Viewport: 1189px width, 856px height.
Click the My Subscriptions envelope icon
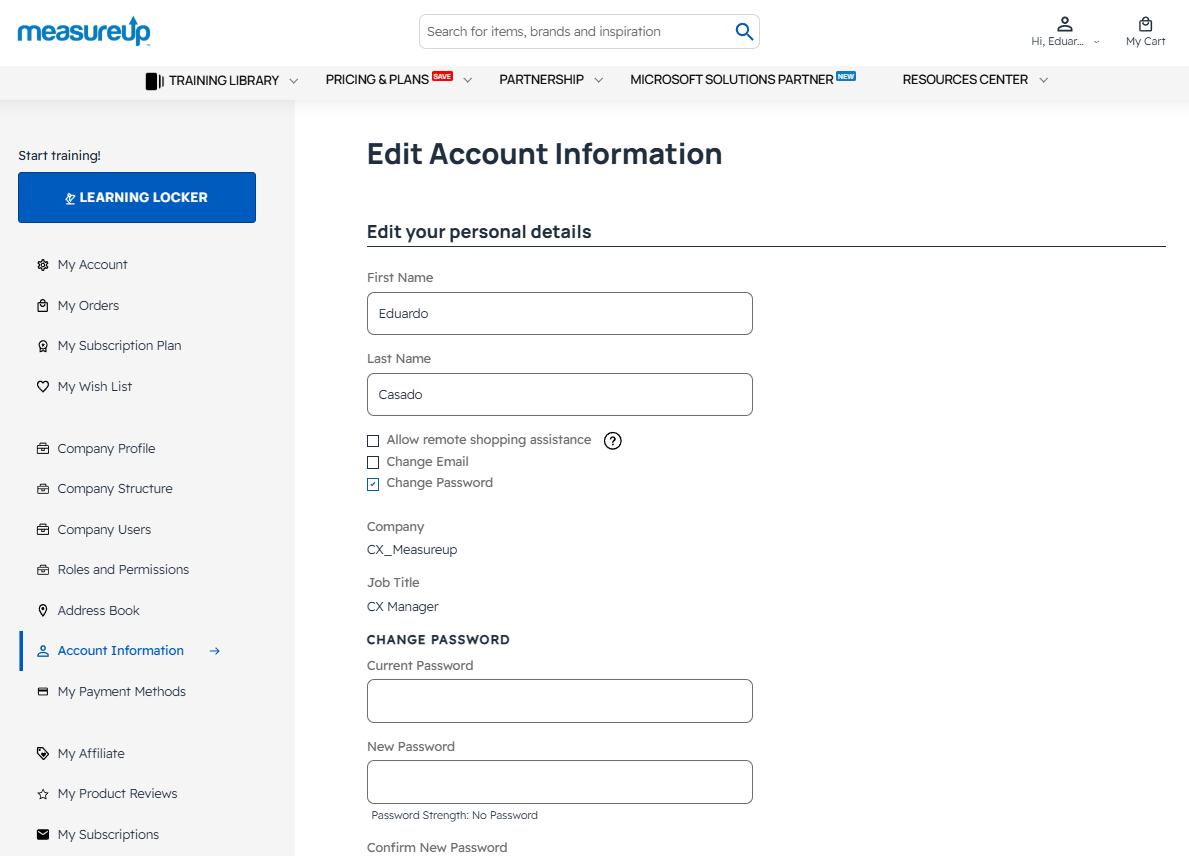[43, 834]
